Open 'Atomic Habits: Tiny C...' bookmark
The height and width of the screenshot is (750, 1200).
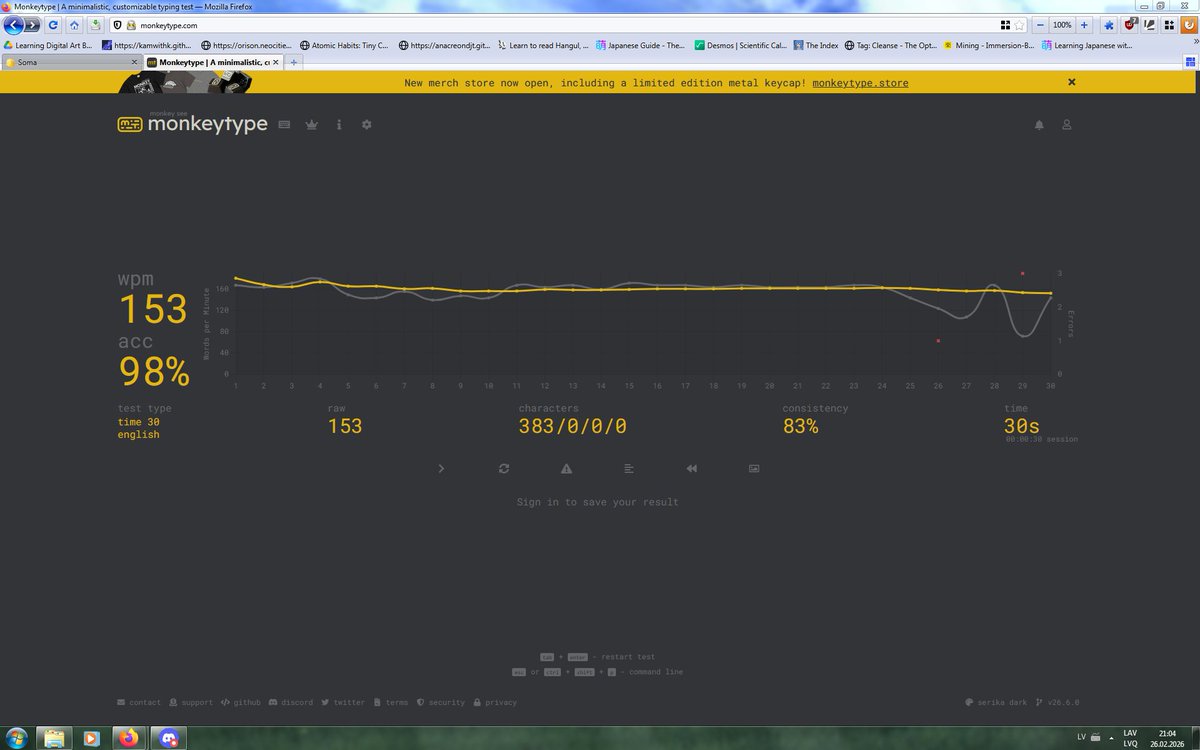click(343, 45)
